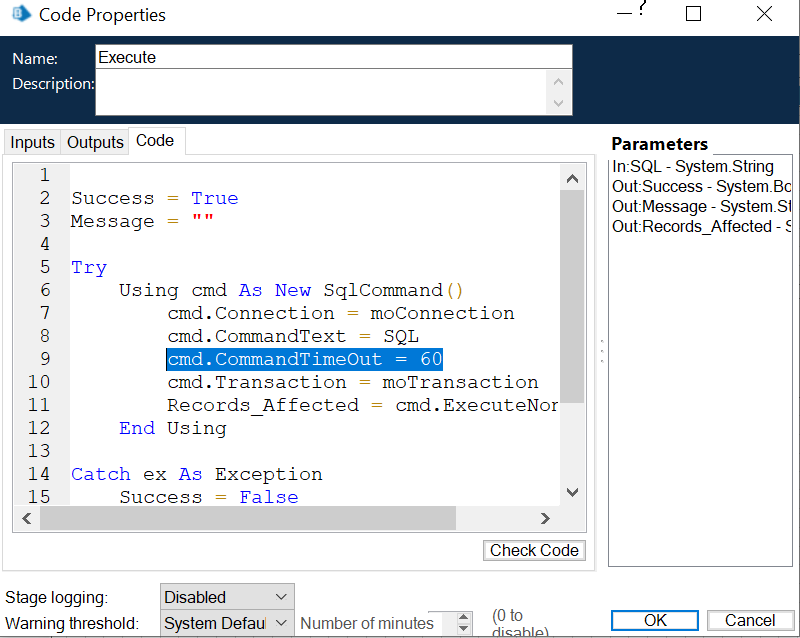The height and width of the screenshot is (638, 800).
Task: Click line cmd.CommandText = SQL
Action: (293, 336)
